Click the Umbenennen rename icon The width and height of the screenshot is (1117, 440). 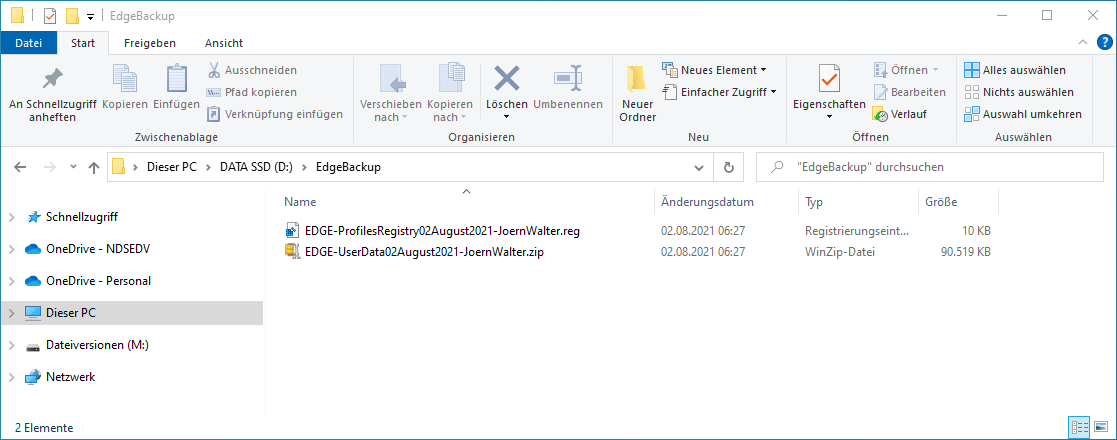tap(568, 78)
